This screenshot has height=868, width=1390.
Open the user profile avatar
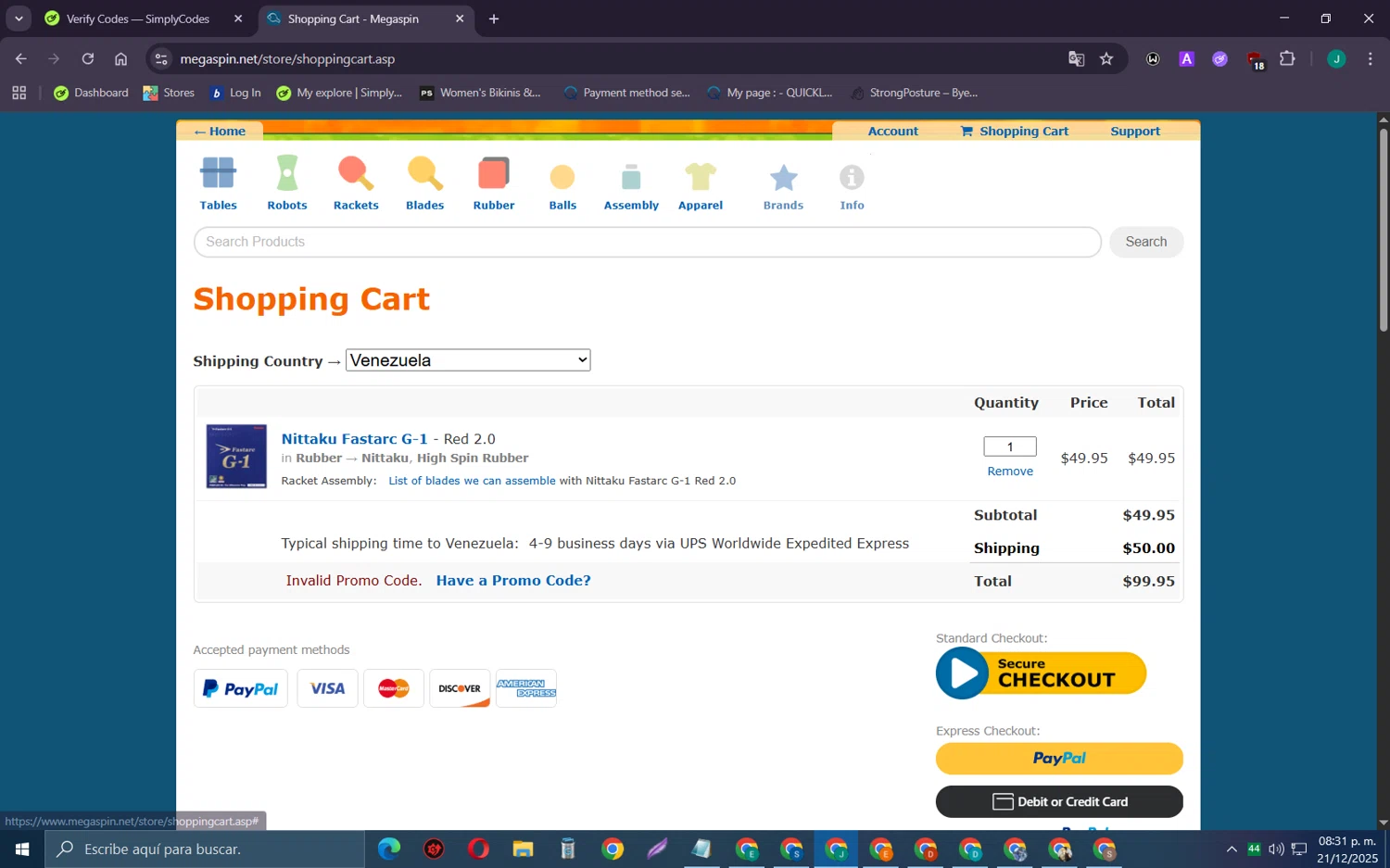(x=1336, y=58)
